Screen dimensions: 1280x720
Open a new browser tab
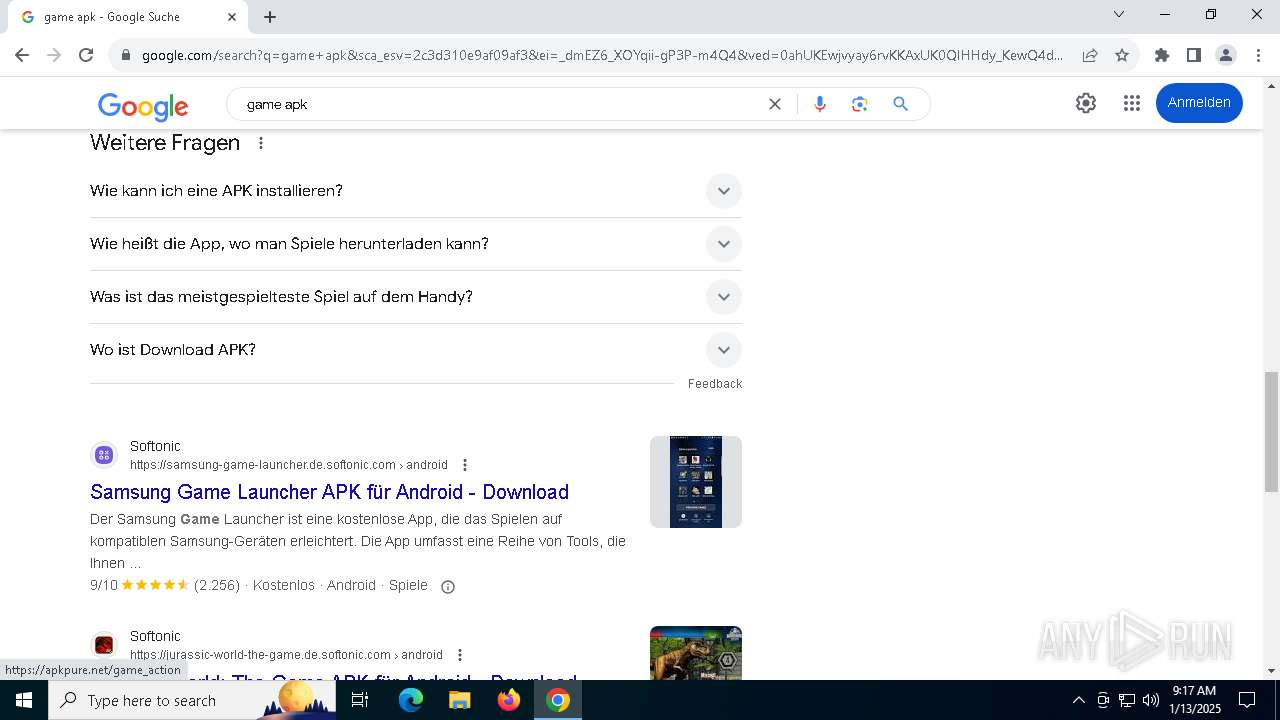270,17
